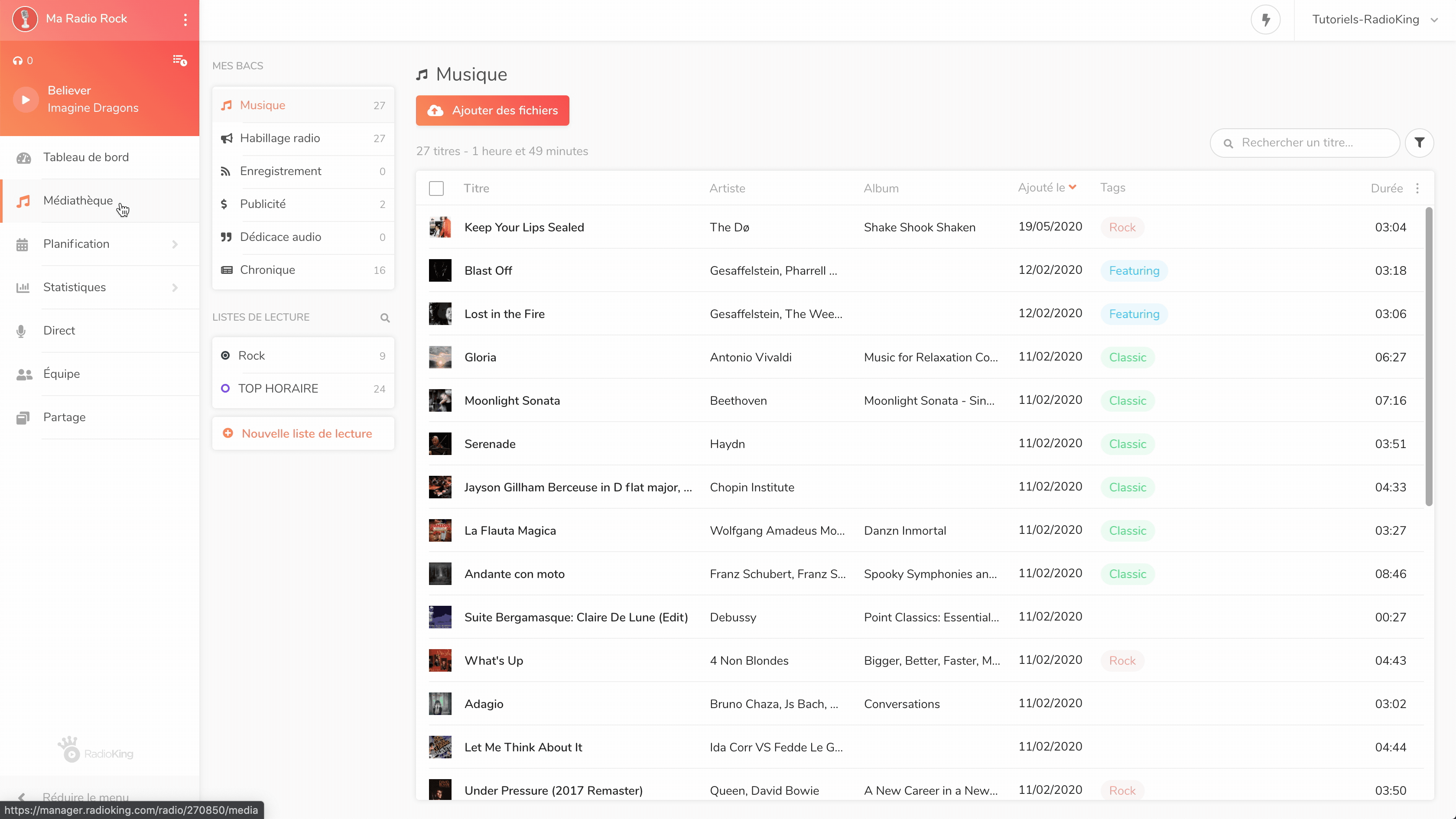Screen dimensions: 1456x819
Task: Sort by Ajouté le column
Action: 1047,188
